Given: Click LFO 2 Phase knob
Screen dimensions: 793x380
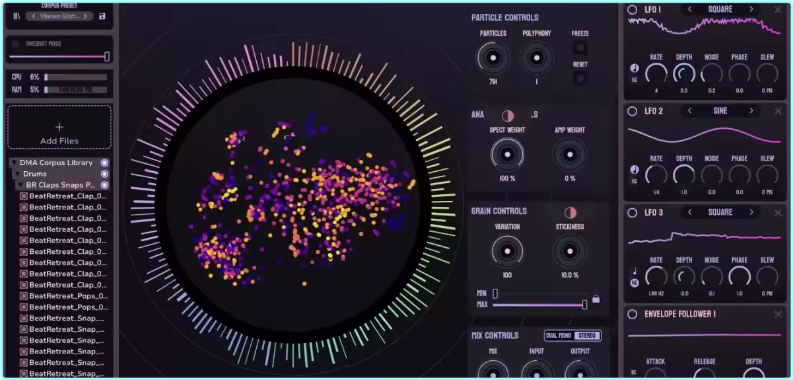Looking at the screenshot, I should 739,175.
